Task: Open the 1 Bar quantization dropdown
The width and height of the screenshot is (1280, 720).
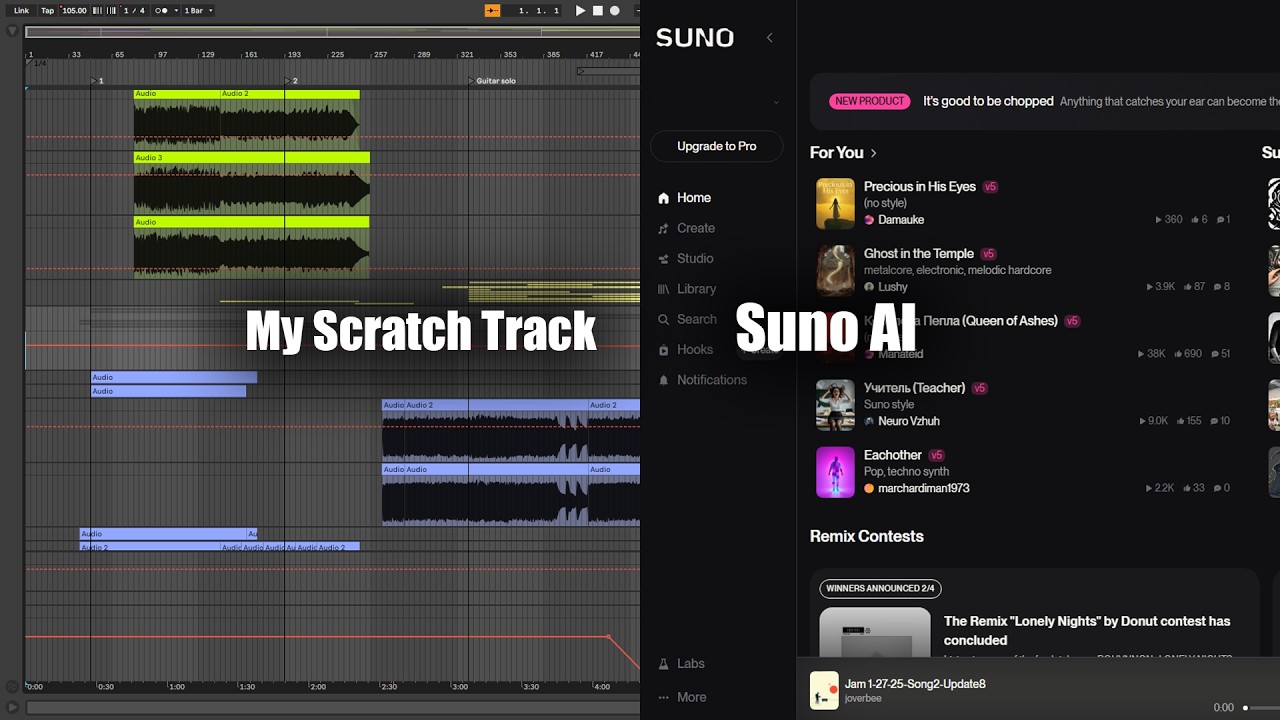Action: point(198,10)
